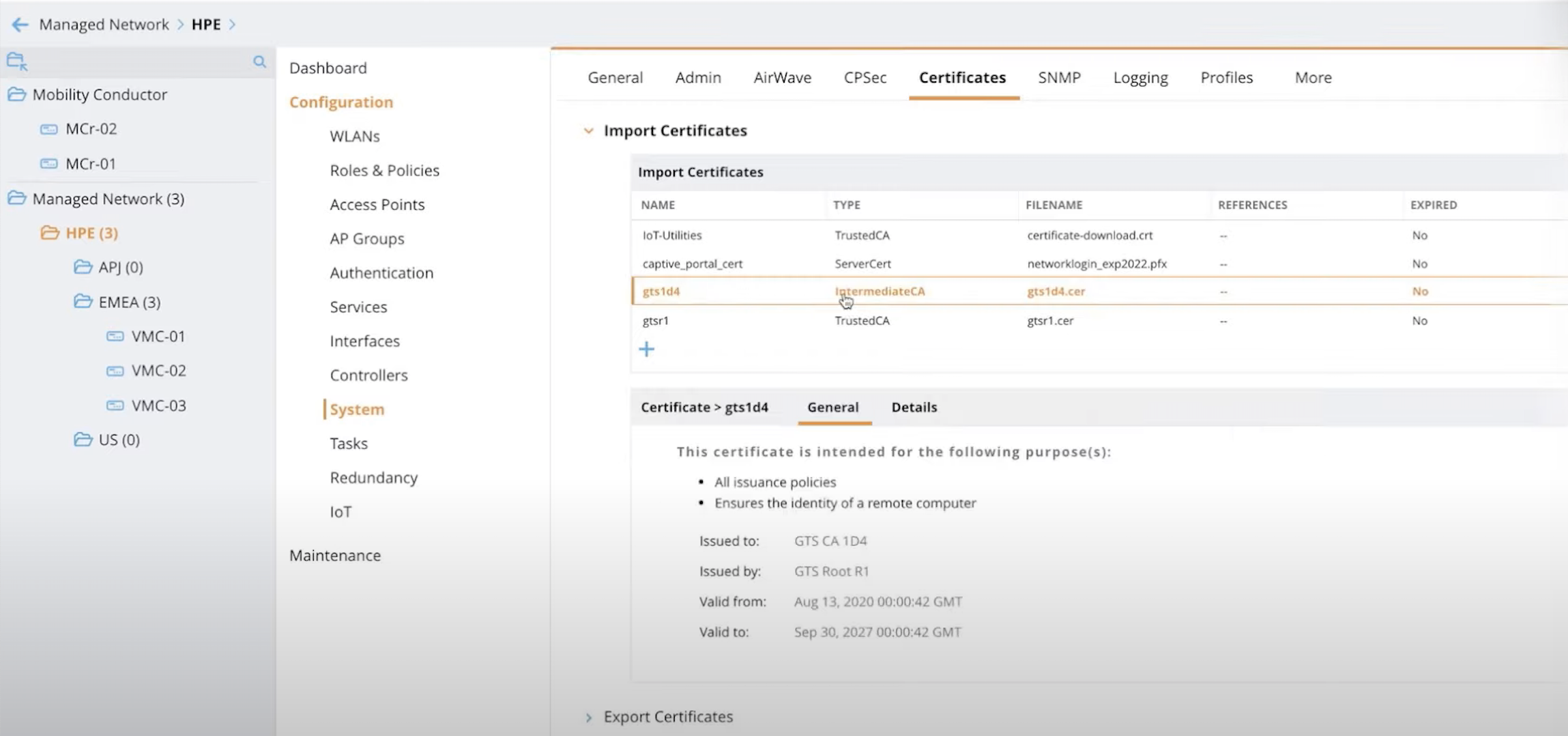Image resolution: width=1568 pixels, height=736 pixels.
Task: Click the HPE folder icon
Action: click(x=50, y=233)
